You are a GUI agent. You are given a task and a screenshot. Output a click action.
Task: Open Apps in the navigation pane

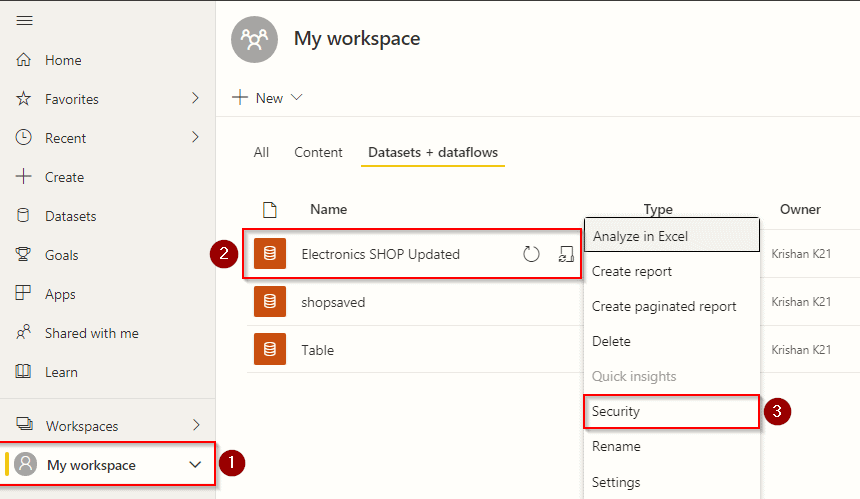click(60, 294)
